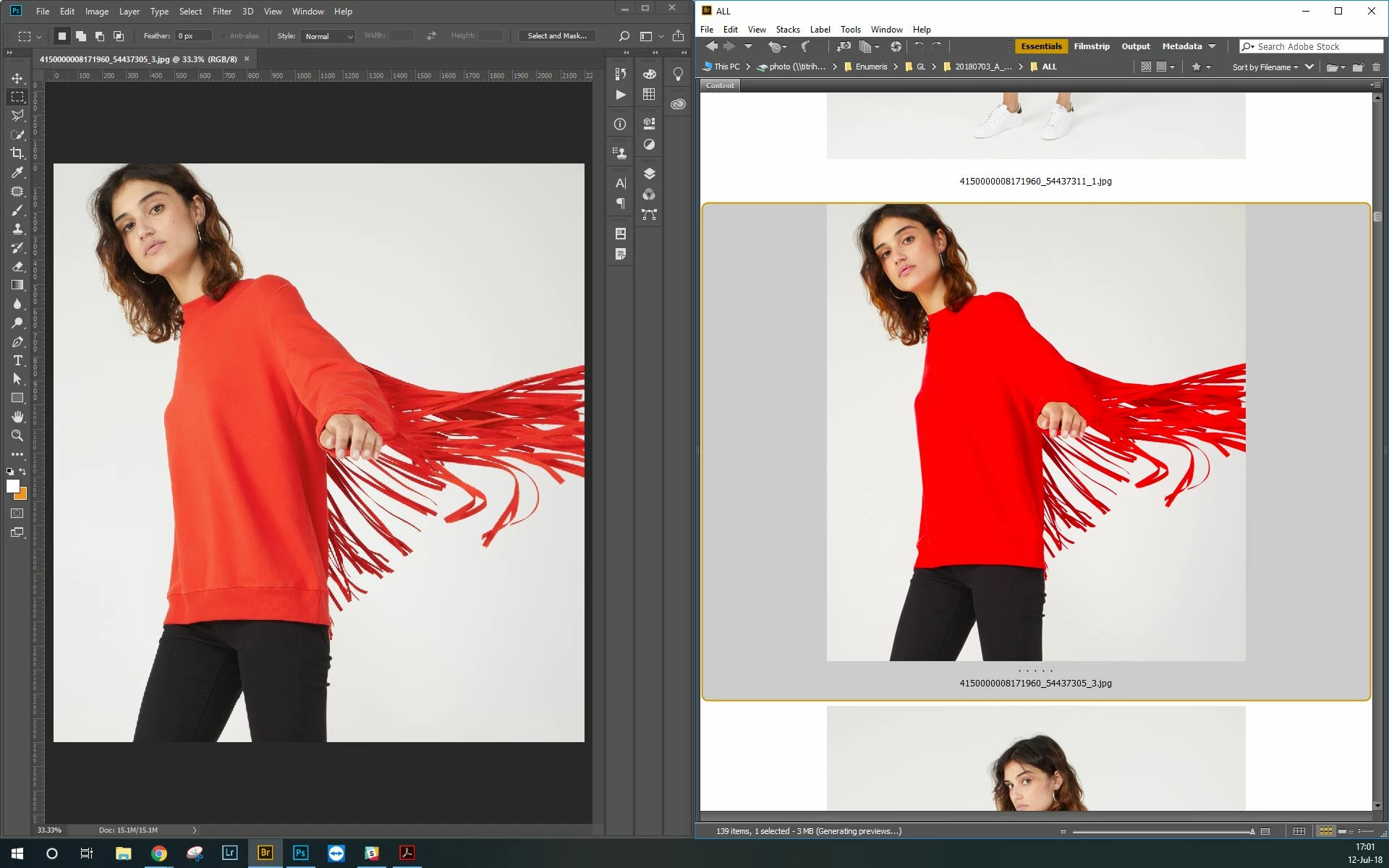Image resolution: width=1389 pixels, height=868 pixels.
Task: Switch to Filmstrip workspace in Bridge
Action: [x=1091, y=46]
